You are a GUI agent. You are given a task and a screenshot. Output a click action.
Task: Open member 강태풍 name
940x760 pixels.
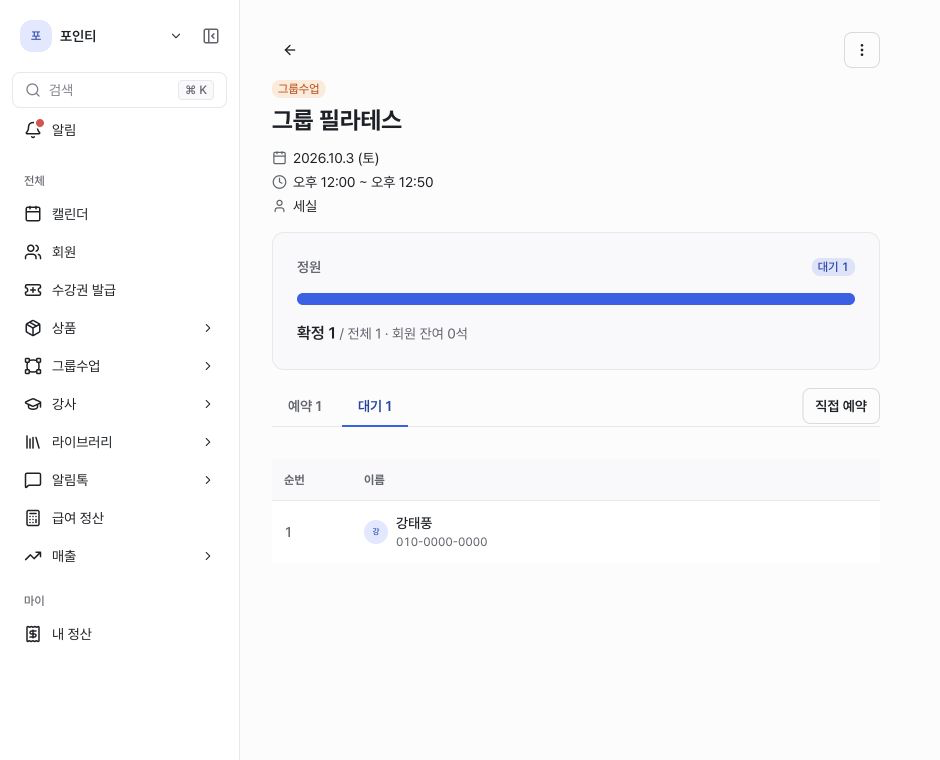[x=414, y=523]
